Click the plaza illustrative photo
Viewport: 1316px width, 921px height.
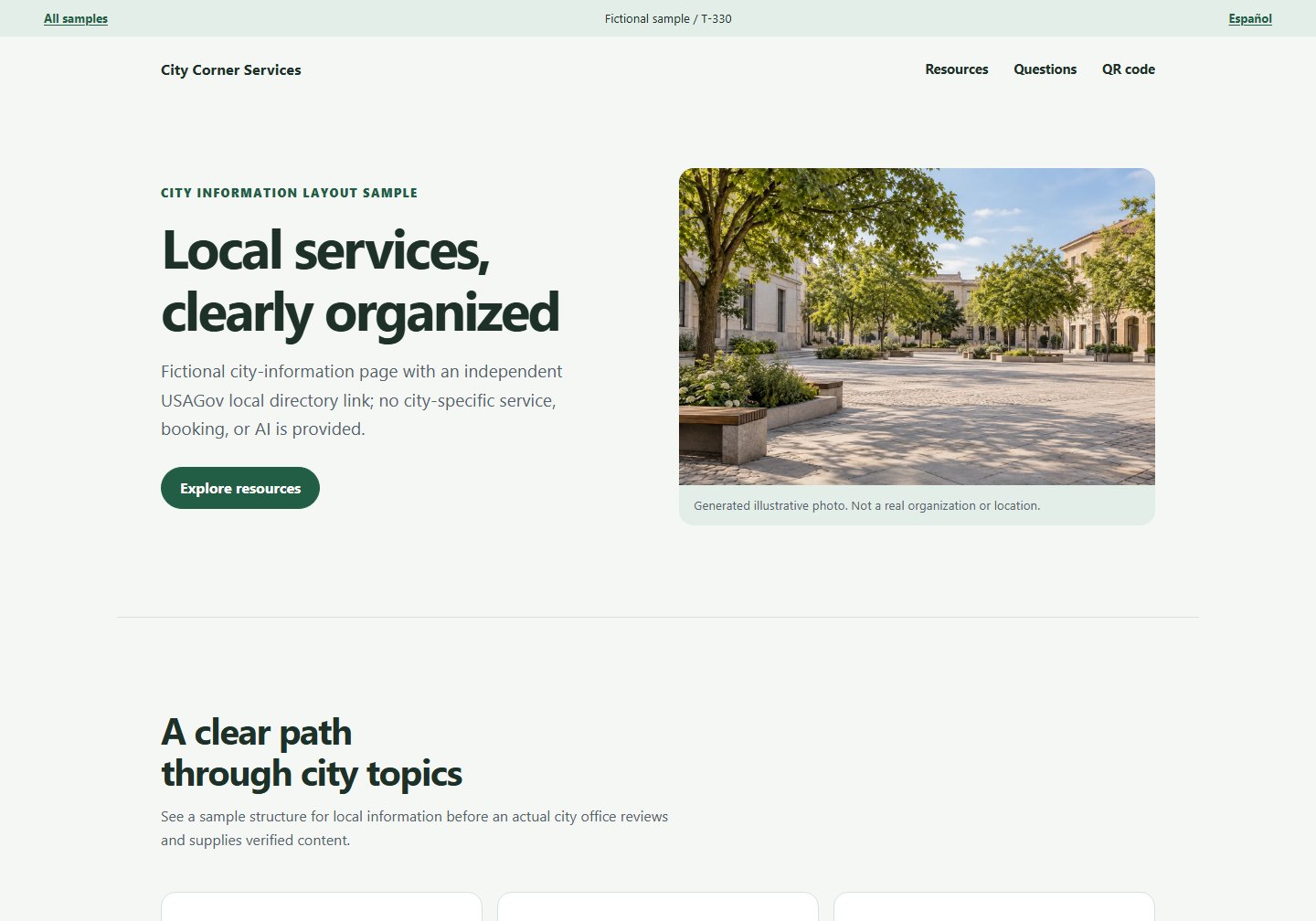click(x=917, y=326)
